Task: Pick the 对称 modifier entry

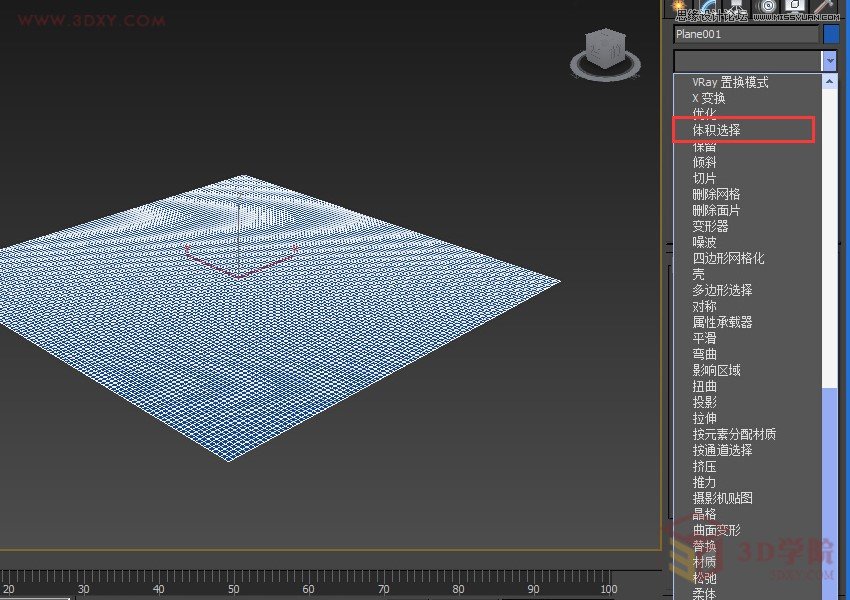Action: click(x=705, y=305)
